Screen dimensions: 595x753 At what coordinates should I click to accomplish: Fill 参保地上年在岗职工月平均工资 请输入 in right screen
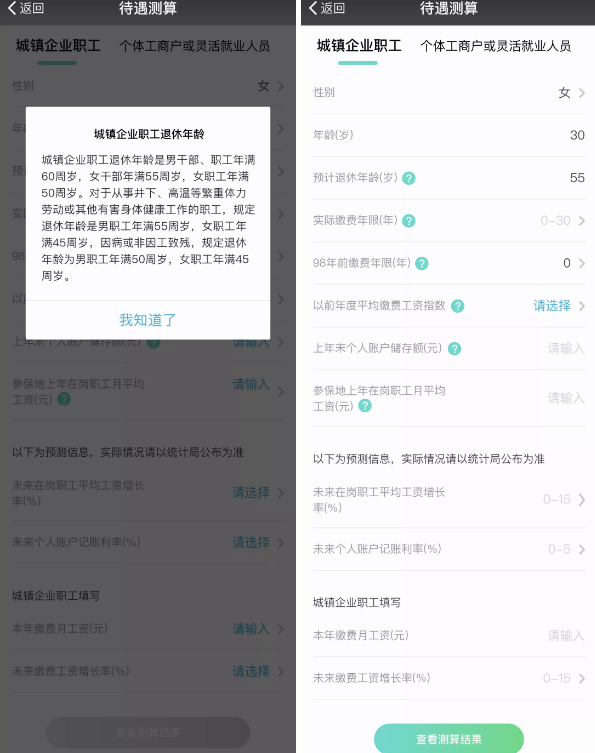point(566,398)
